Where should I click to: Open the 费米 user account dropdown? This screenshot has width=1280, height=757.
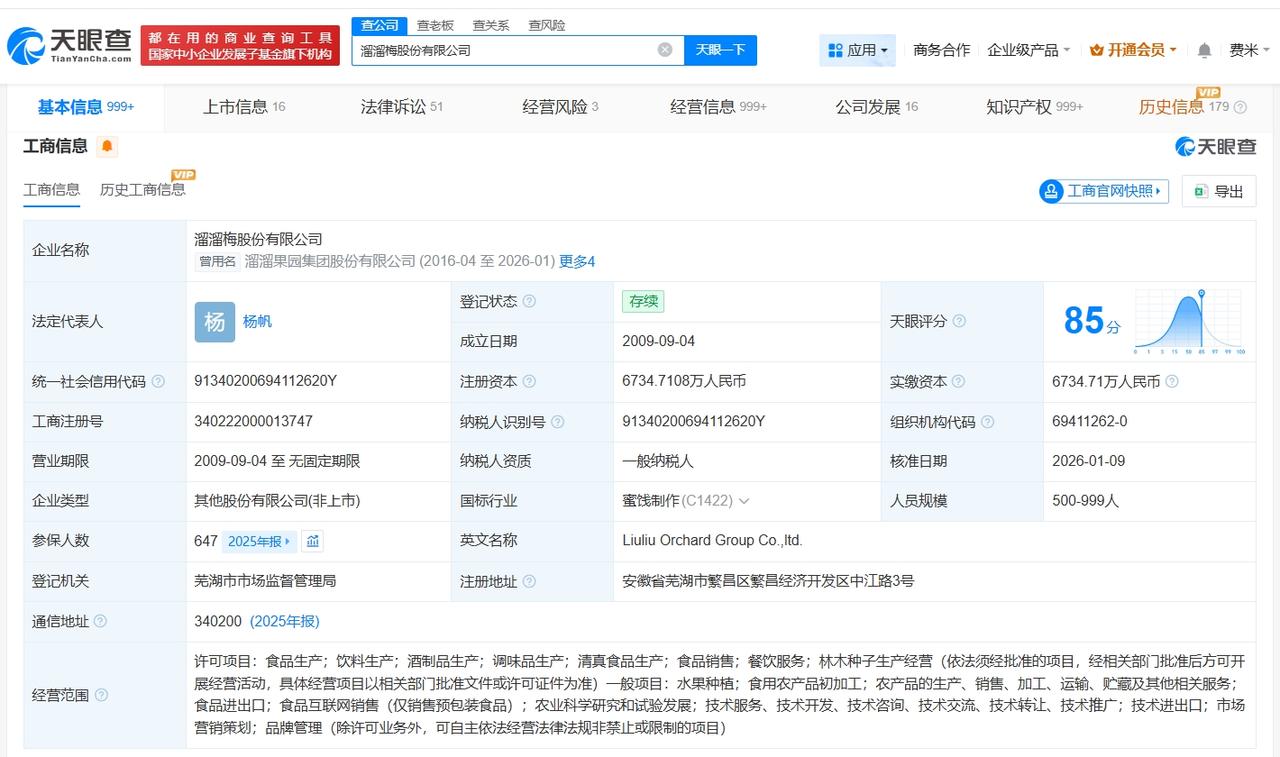(1250, 50)
